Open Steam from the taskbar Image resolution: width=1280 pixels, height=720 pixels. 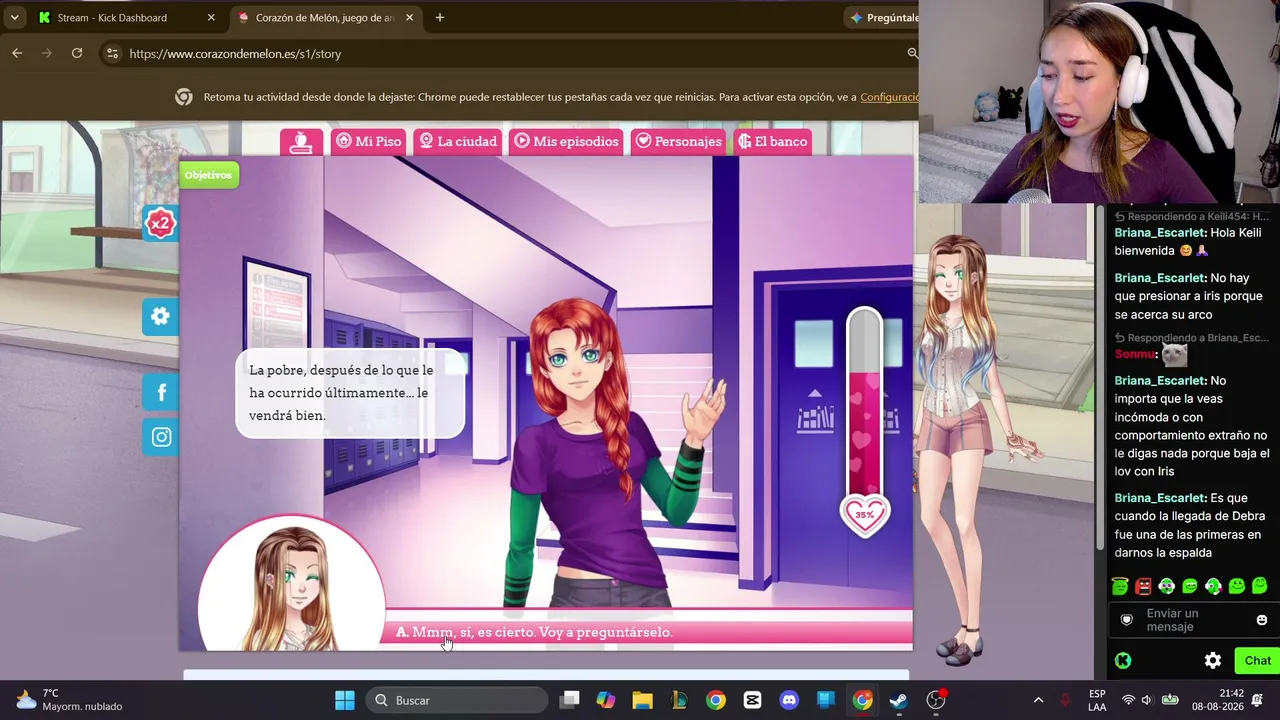tap(899, 700)
